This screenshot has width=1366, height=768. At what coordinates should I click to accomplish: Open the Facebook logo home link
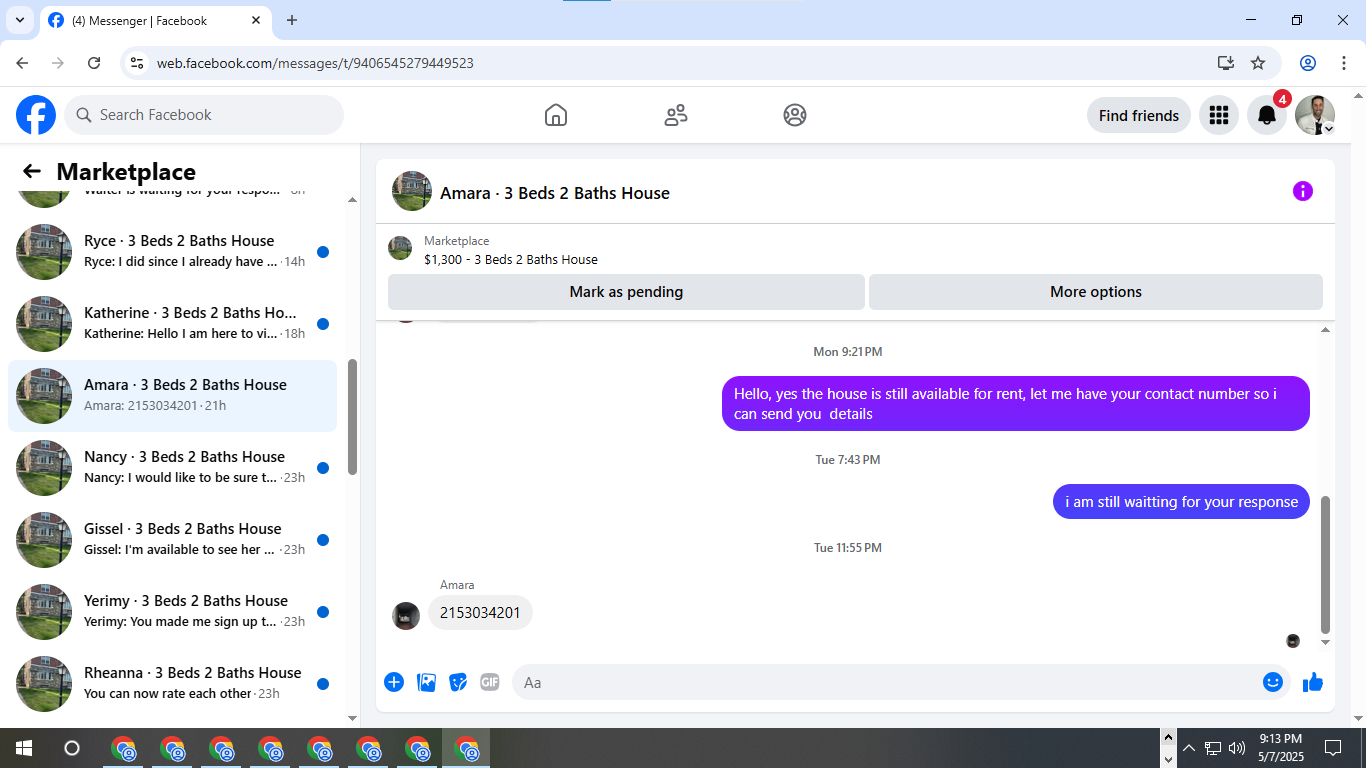click(x=36, y=115)
